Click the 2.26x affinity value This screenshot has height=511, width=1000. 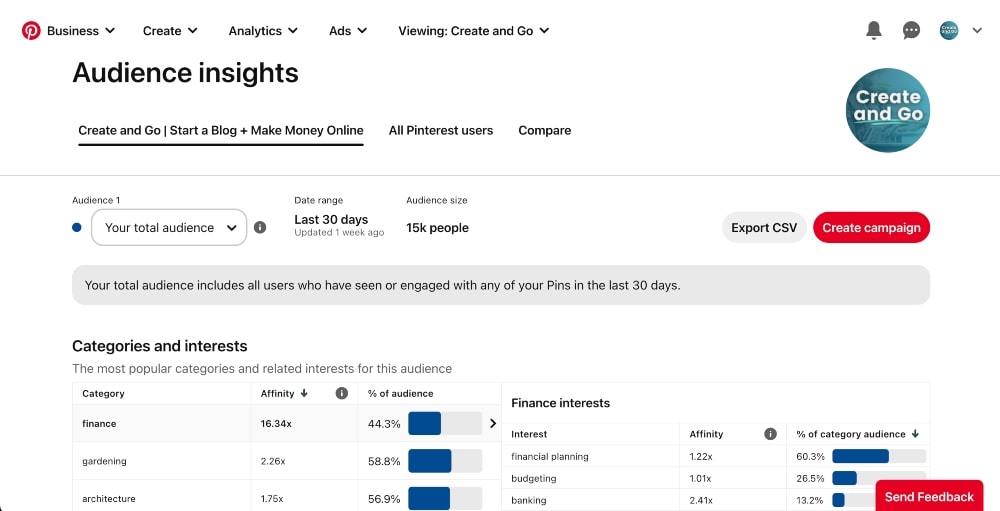pyautogui.click(x=273, y=461)
